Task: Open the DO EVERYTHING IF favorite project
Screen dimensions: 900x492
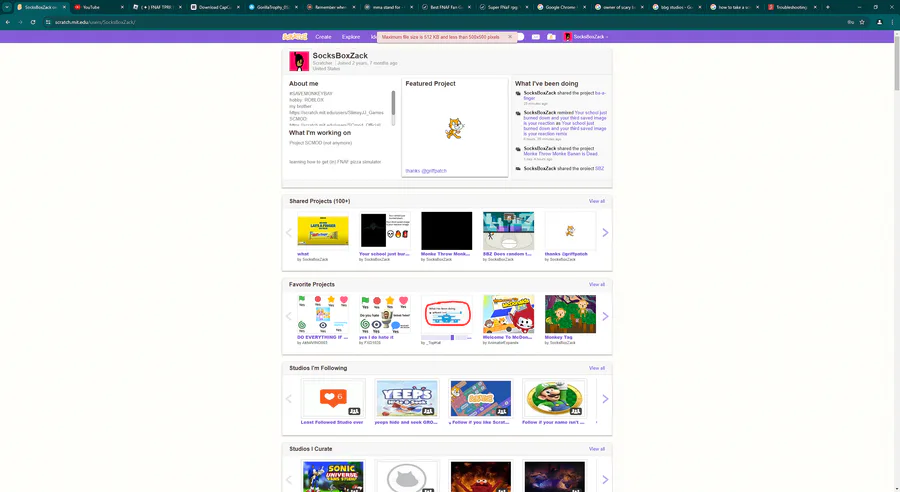Action: [323, 314]
